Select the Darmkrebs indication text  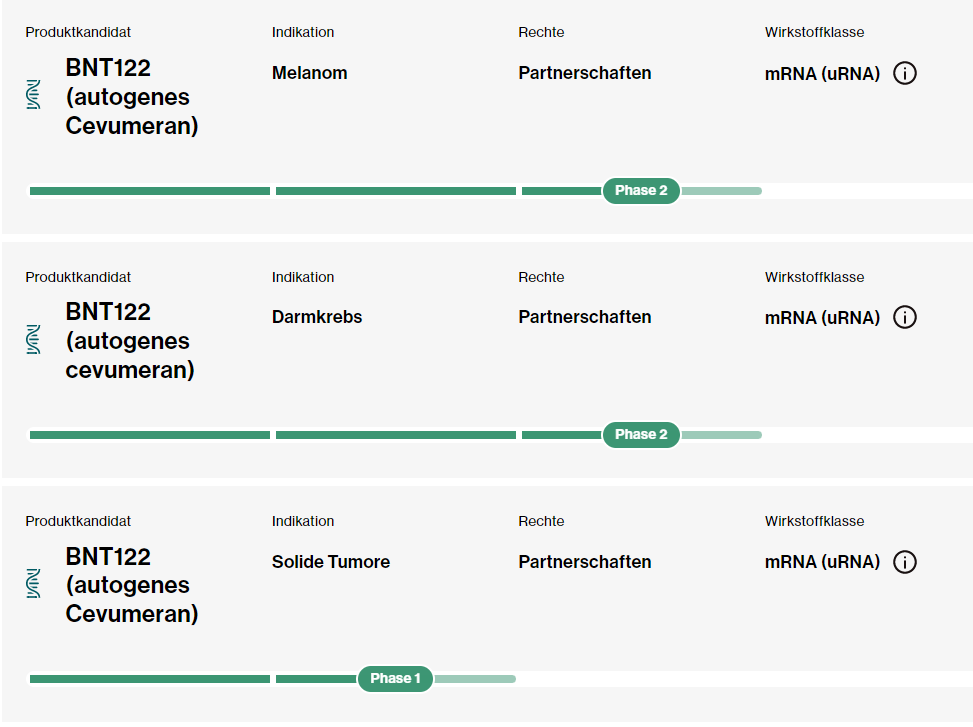pyautogui.click(x=316, y=317)
